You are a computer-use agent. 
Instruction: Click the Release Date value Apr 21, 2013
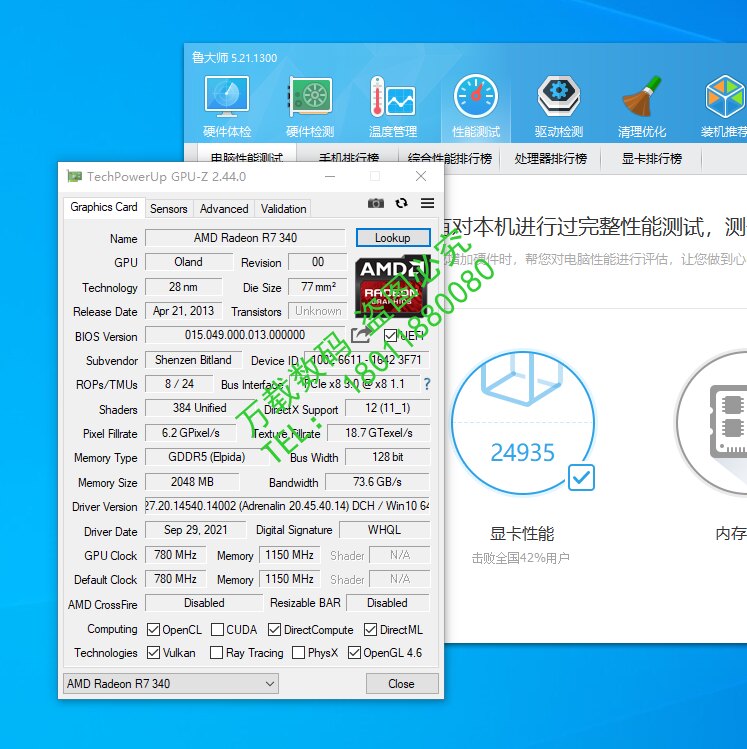(183, 311)
